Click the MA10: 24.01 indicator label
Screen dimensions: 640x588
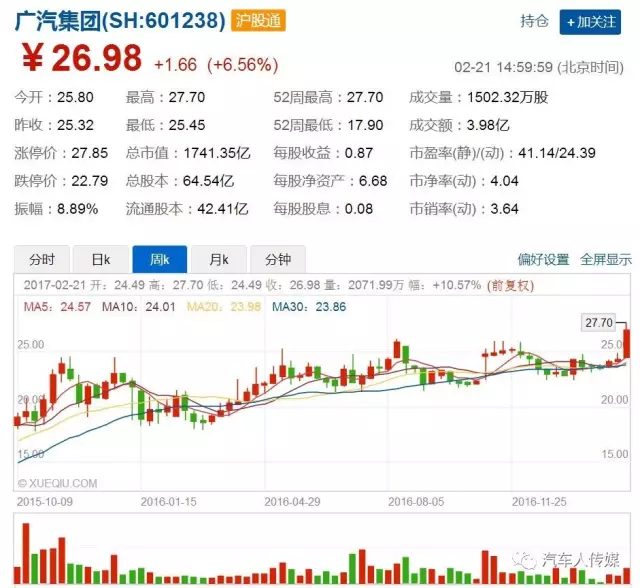point(139,307)
